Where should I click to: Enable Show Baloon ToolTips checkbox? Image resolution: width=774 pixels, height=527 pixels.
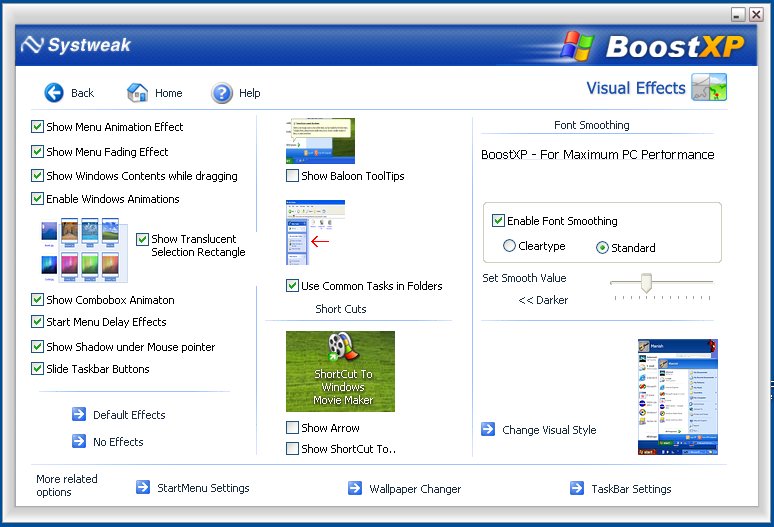(x=292, y=176)
